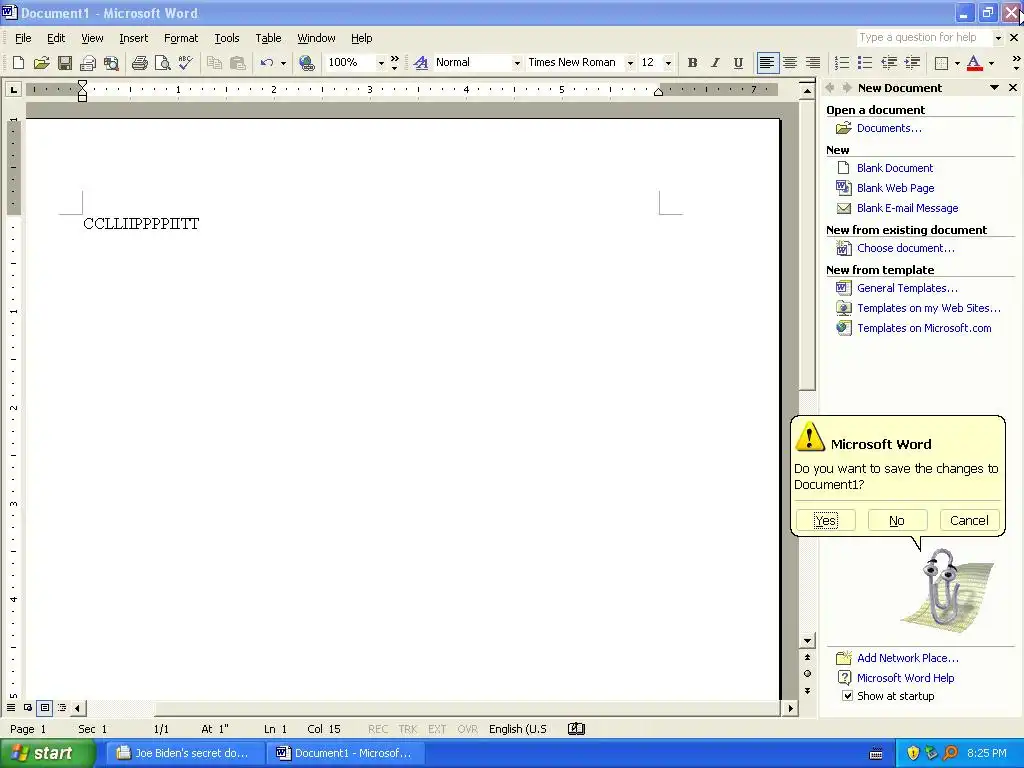The image size is (1024, 768).
Task: Click the Copy toolbar icon
Action: pos(214,63)
